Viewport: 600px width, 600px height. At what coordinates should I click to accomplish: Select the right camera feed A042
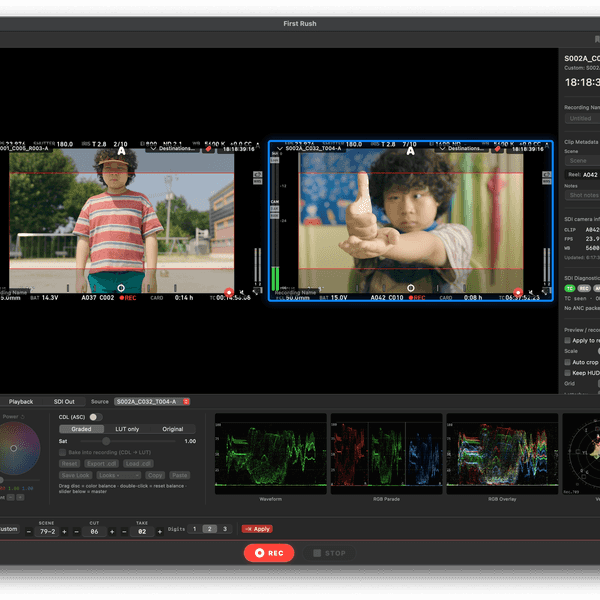pyautogui.click(x=411, y=221)
